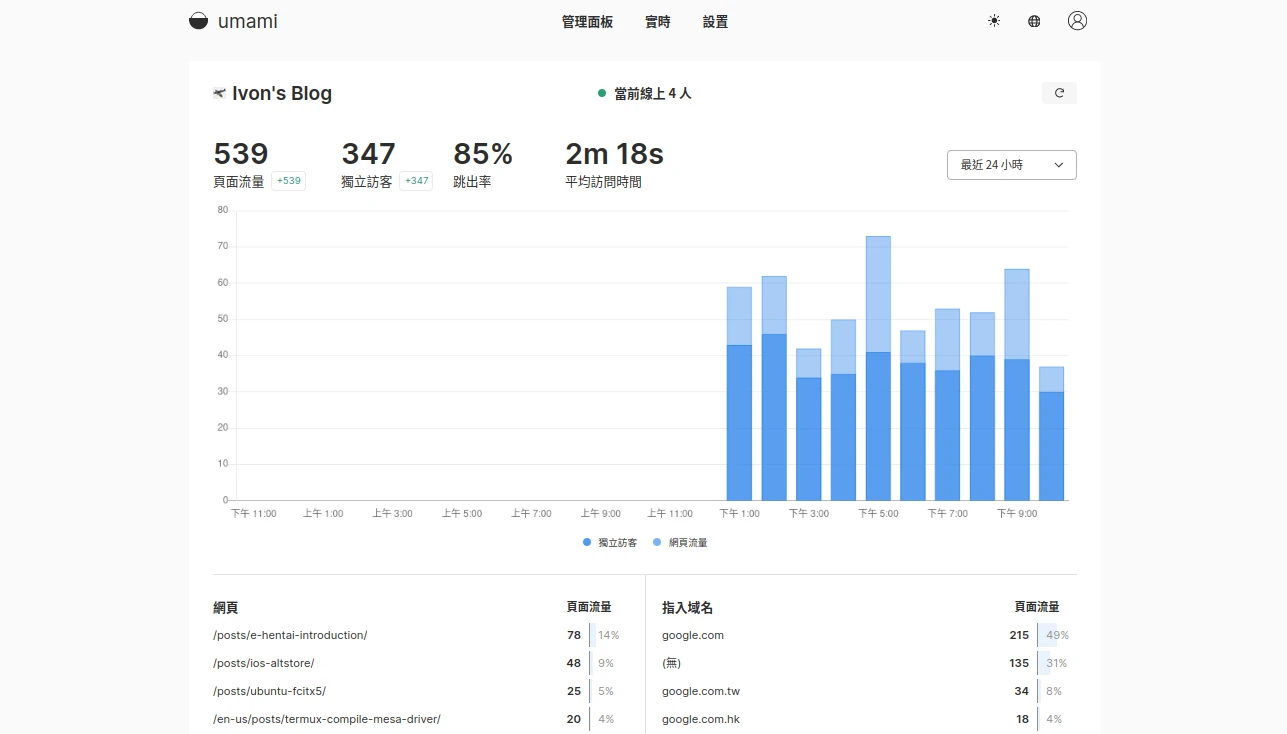Go to the 設置 settings tab

(715, 22)
